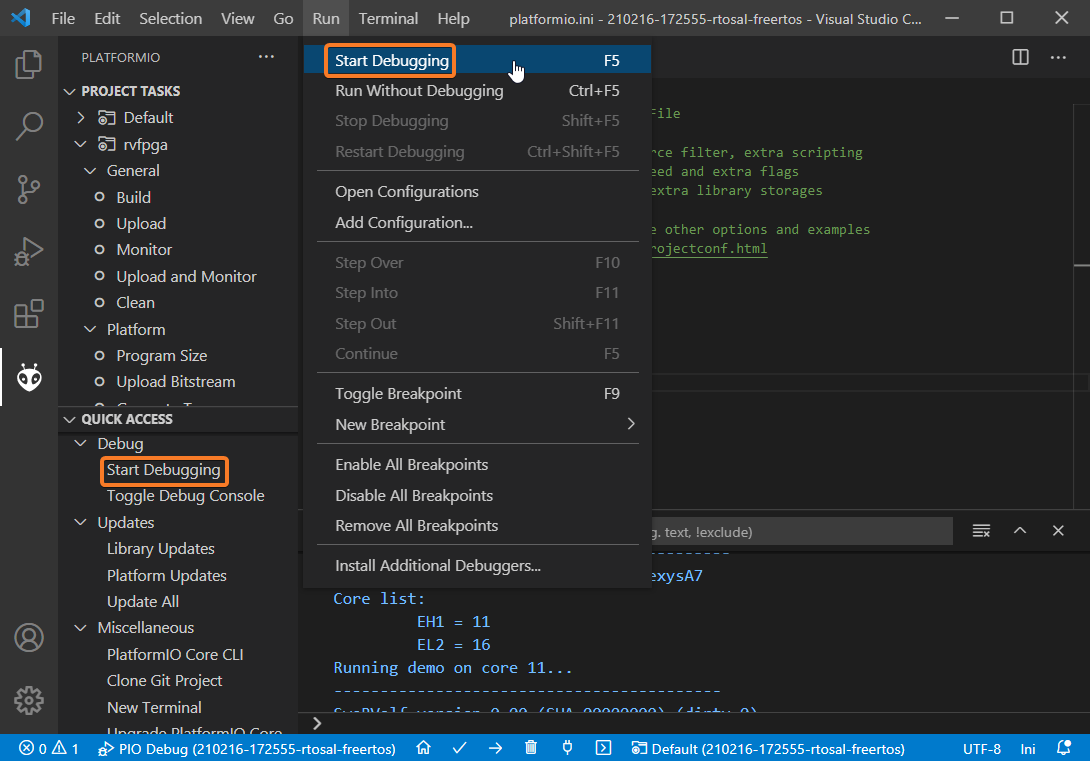Choose Disable All Breakpoints
1090x761 pixels.
[x=477, y=496]
